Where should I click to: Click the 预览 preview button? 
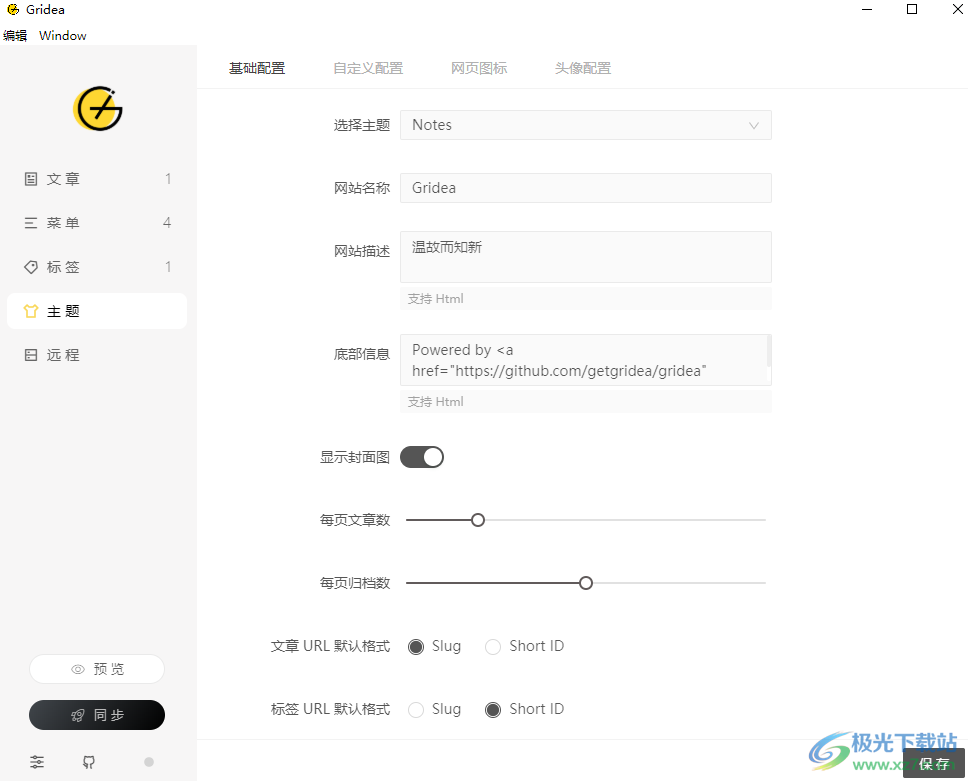point(97,669)
